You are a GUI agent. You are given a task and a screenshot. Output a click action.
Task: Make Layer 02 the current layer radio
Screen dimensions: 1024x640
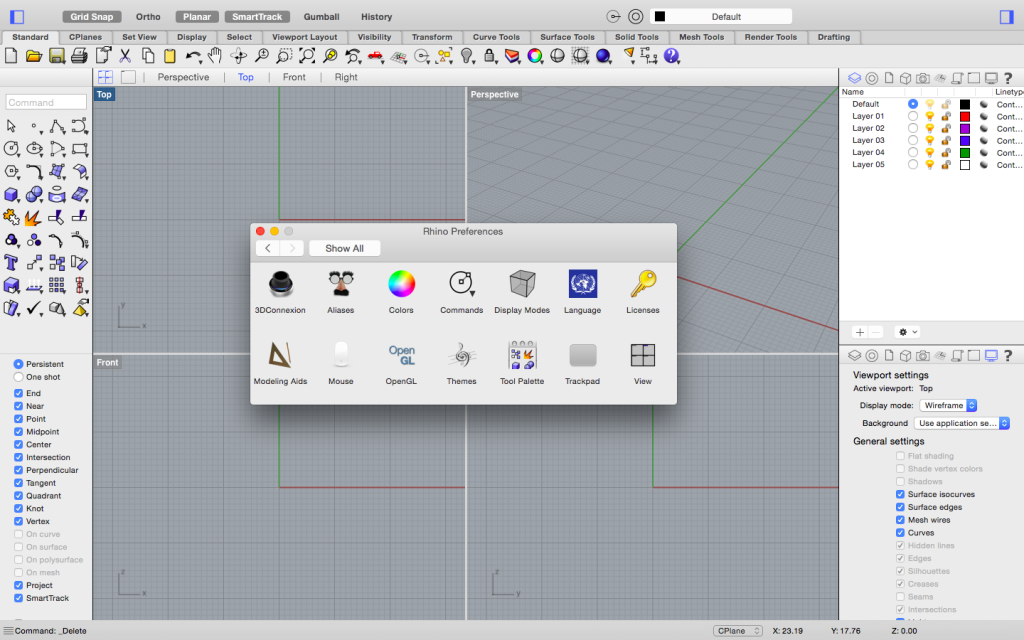tap(912, 129)
